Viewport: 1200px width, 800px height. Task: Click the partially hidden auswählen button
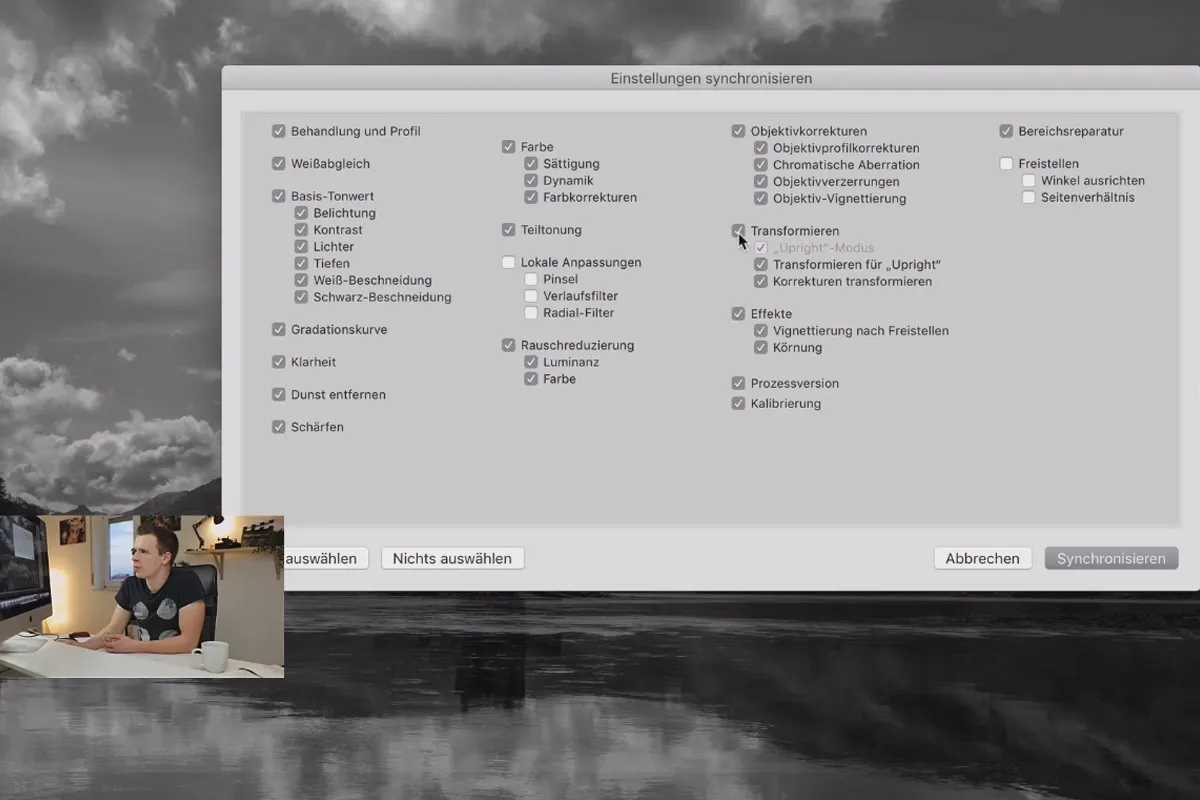(x=326, y=558)
